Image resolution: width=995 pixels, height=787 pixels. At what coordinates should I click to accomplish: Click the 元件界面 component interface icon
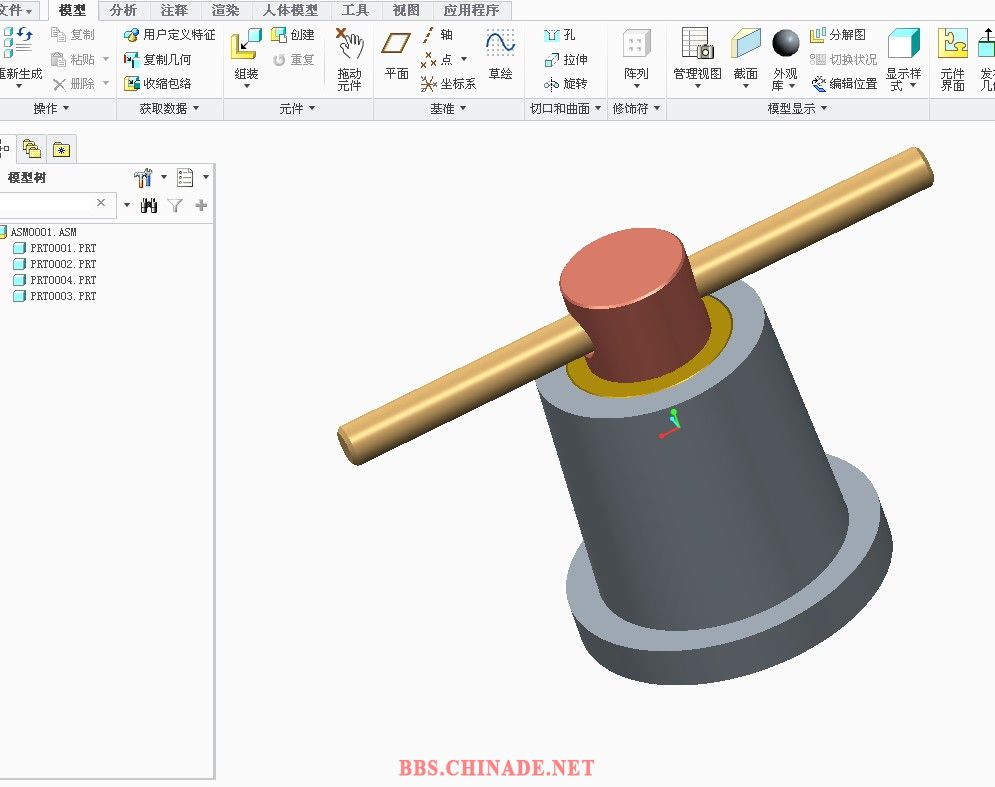[952, 58]
